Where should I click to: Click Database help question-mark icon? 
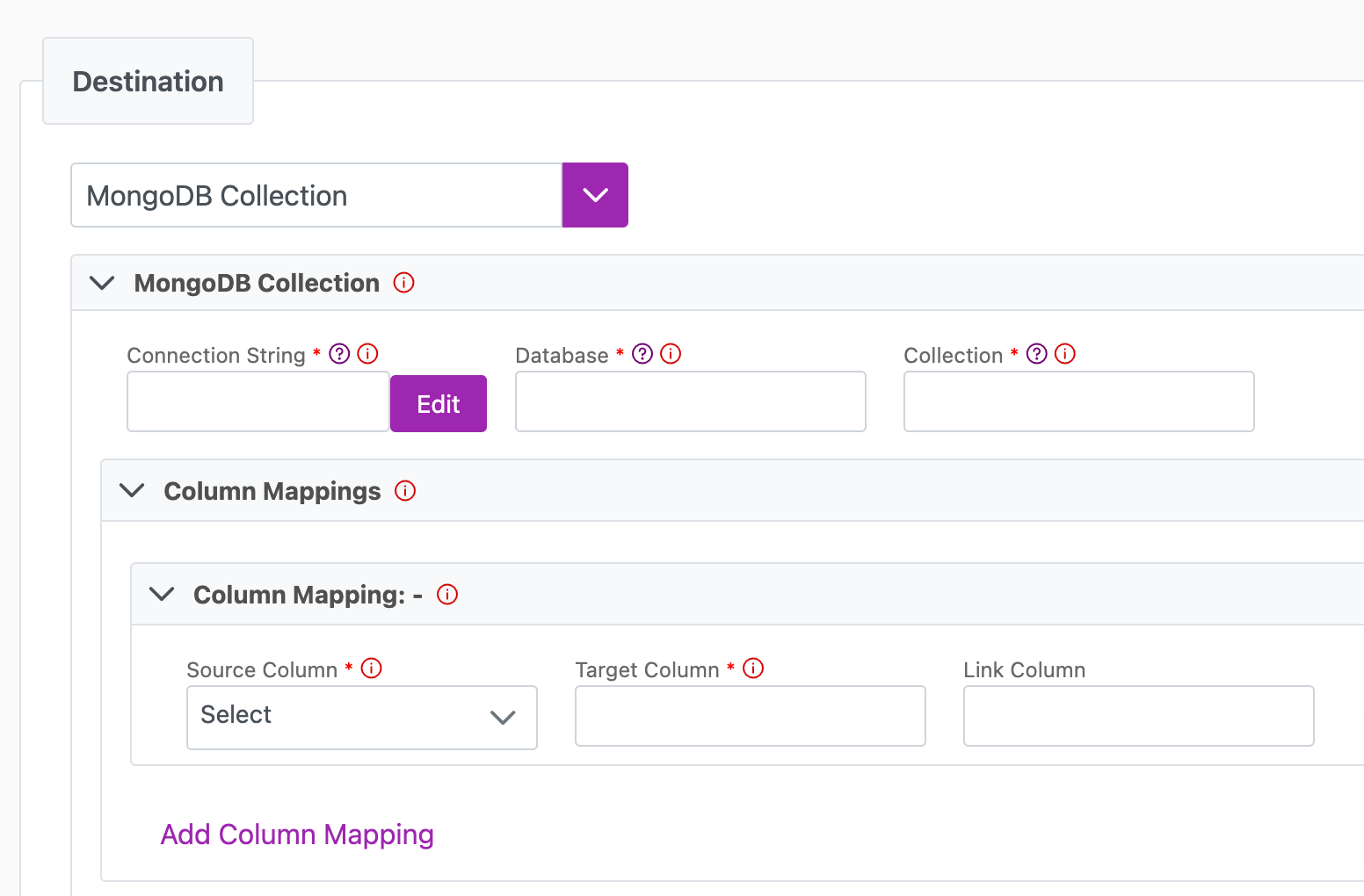click(x=642, y=353)
